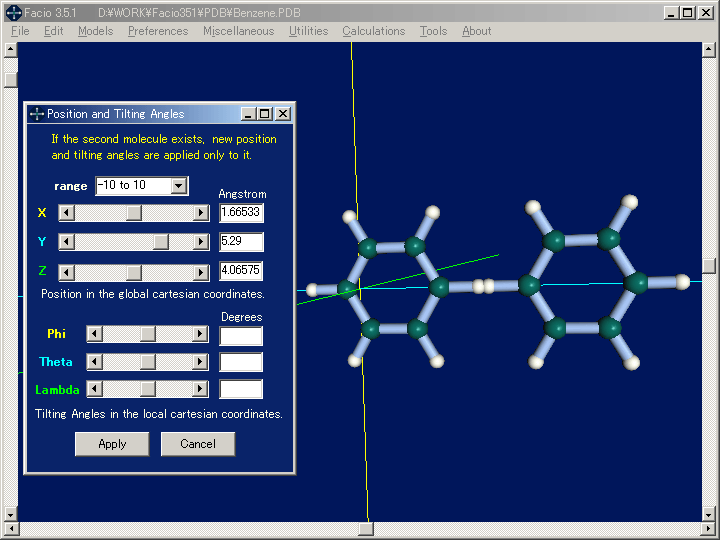Screen dimensions: 720x540
Task: Open the Miscellaneous menu
Action: [x=238, y=31]
